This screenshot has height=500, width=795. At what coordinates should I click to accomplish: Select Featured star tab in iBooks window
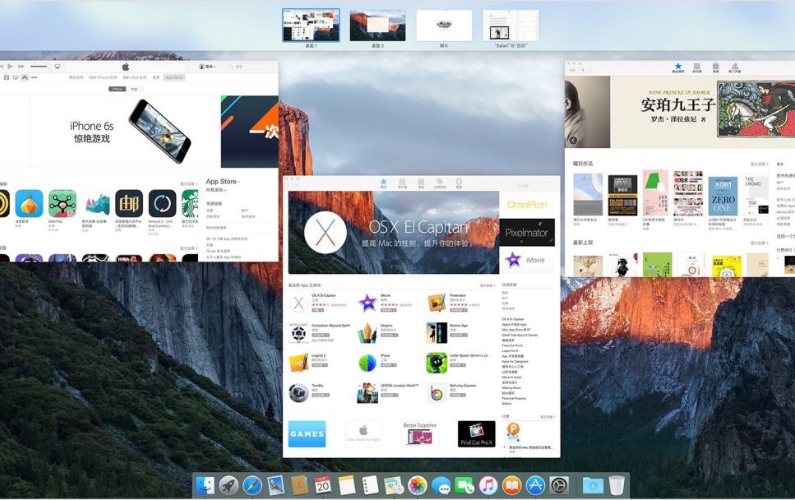pyautogui.click(x=678, y=67)
